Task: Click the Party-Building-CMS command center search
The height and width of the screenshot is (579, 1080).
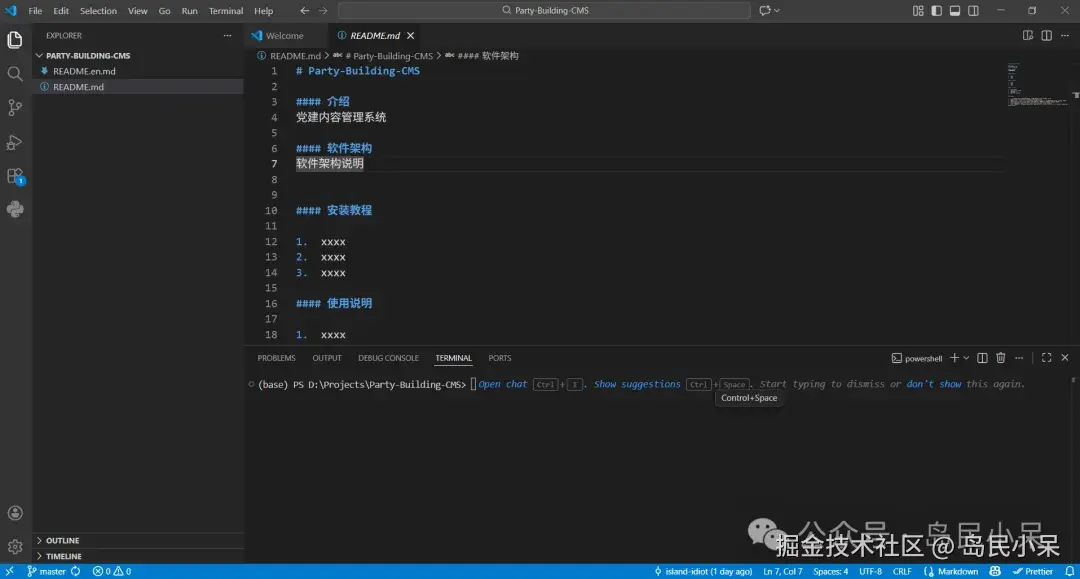Action: (544, 10)
